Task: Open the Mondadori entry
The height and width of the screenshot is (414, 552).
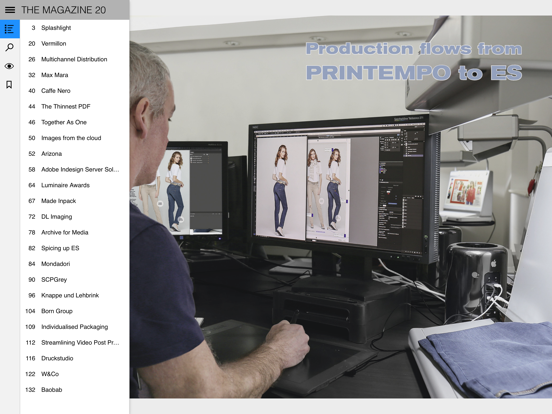Action: [x=75, y=264]
